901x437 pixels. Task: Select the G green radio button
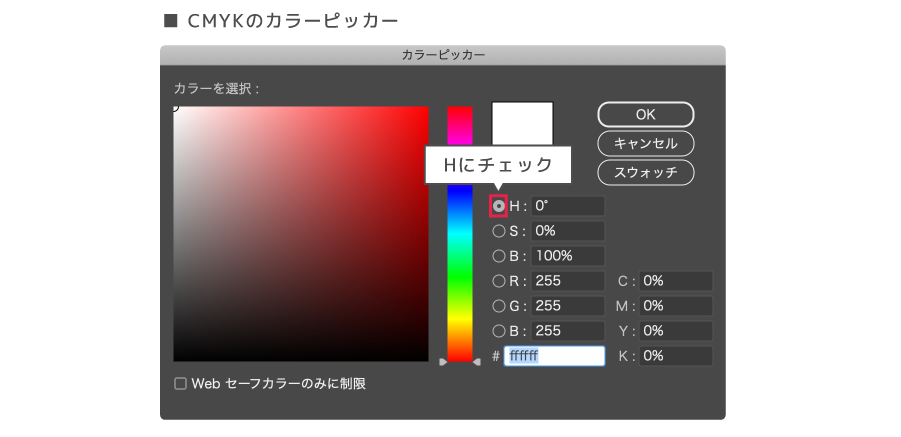[499, 306]
